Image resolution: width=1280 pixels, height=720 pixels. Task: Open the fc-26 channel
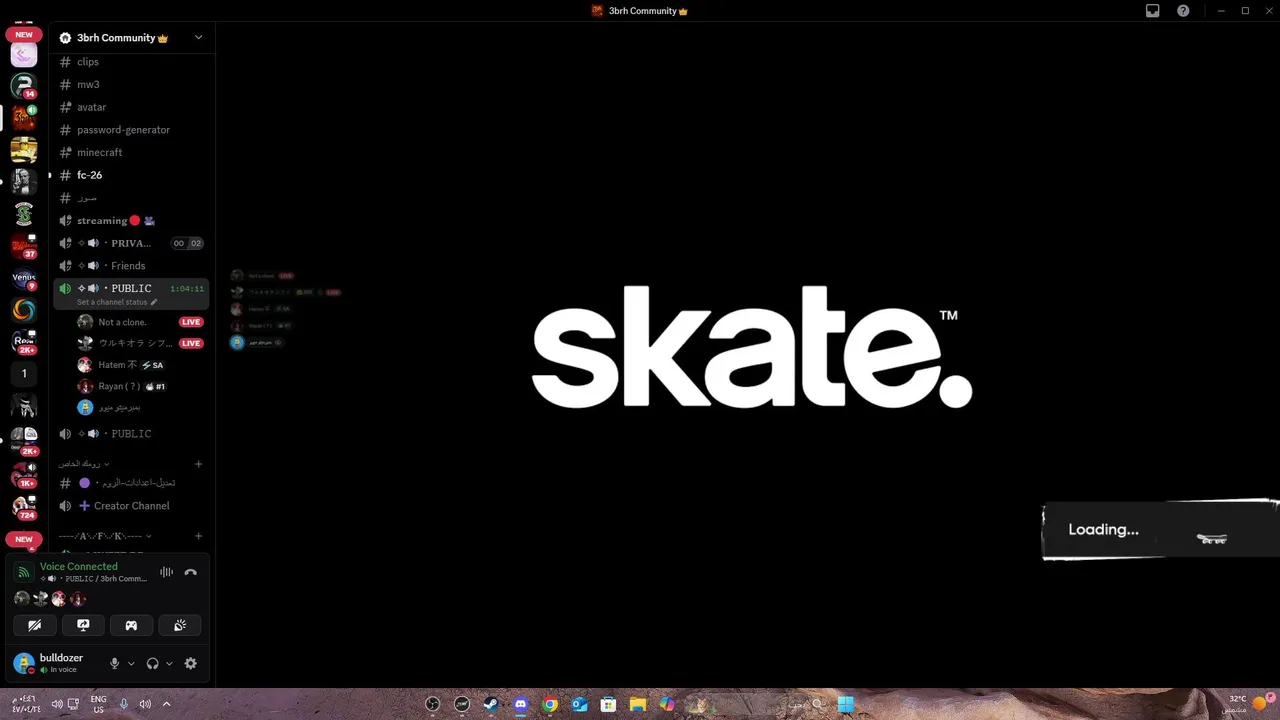point(131,175)
